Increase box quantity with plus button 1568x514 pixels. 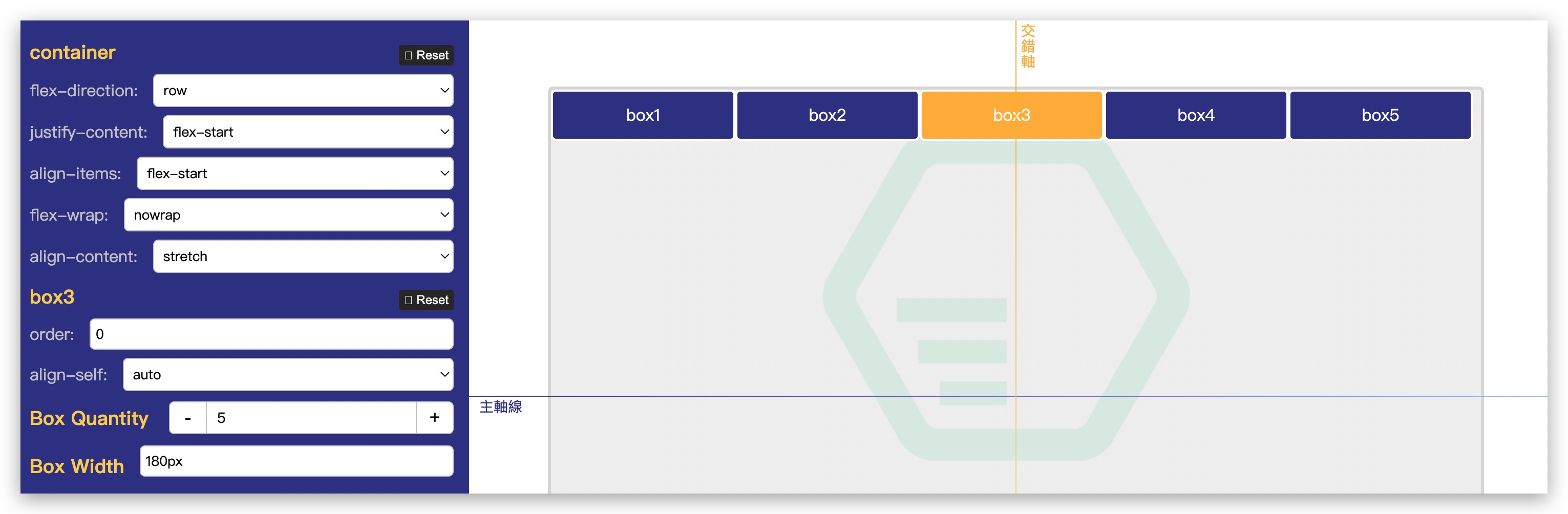(434, 418)
